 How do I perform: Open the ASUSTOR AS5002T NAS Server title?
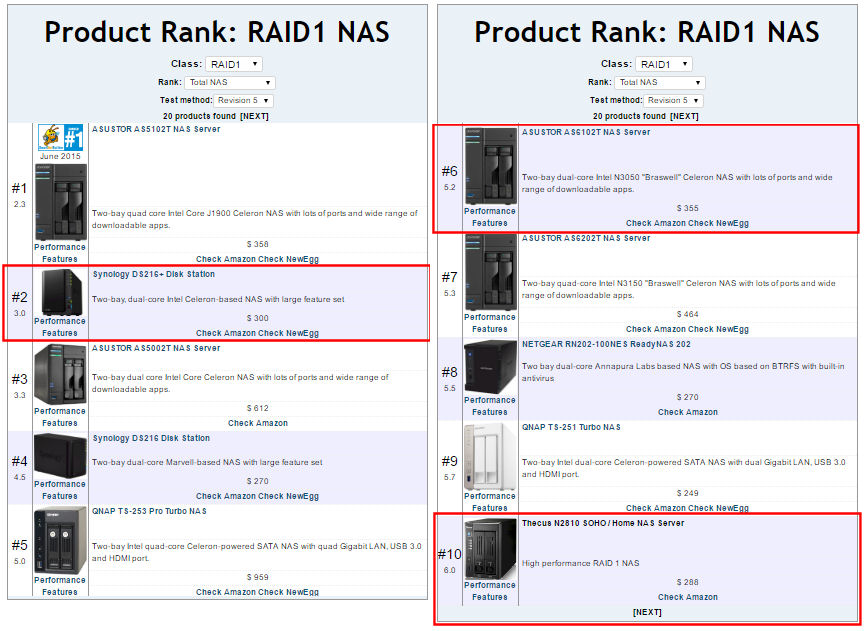[x=156, y=348]
